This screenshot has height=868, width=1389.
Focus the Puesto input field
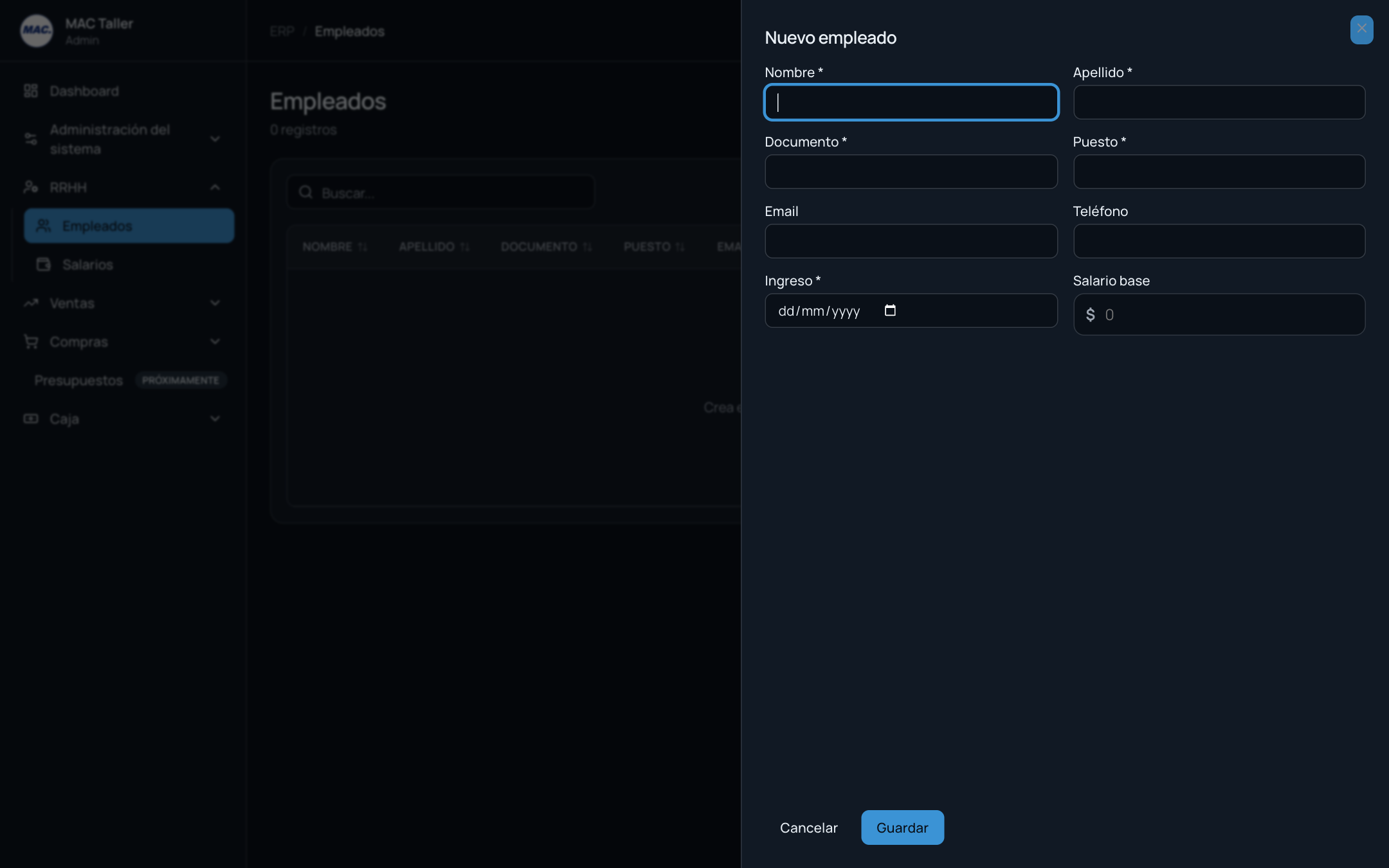(x=1219, y=172)
